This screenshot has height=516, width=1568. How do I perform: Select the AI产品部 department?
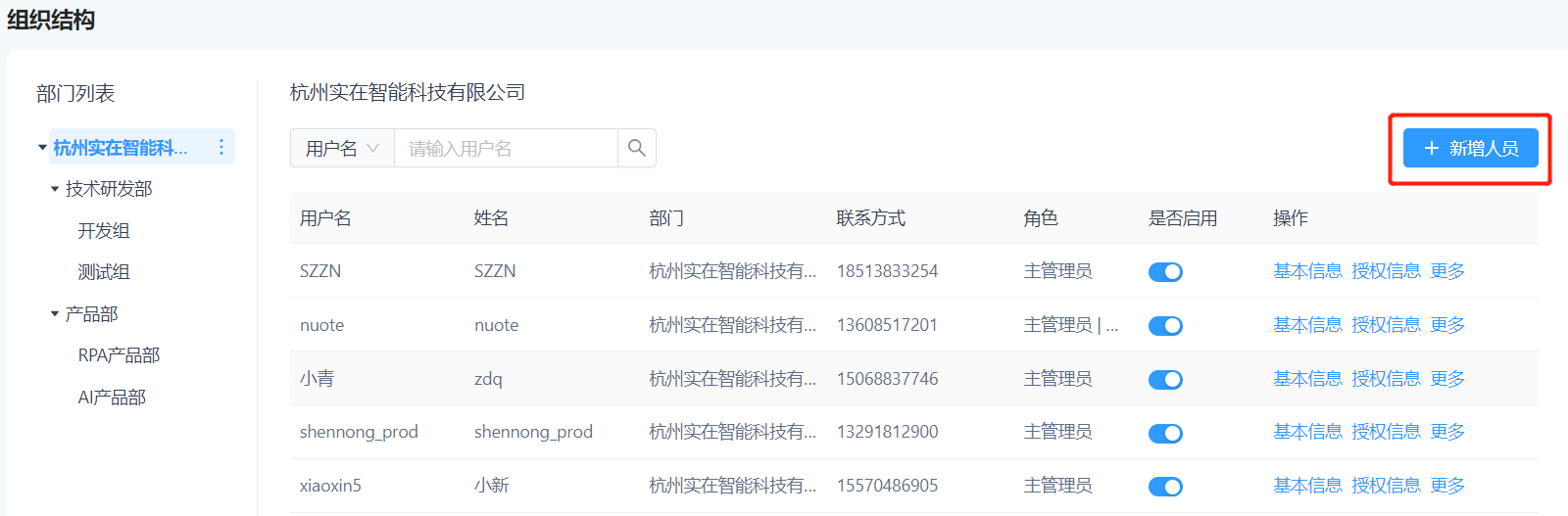coord(112,398)
